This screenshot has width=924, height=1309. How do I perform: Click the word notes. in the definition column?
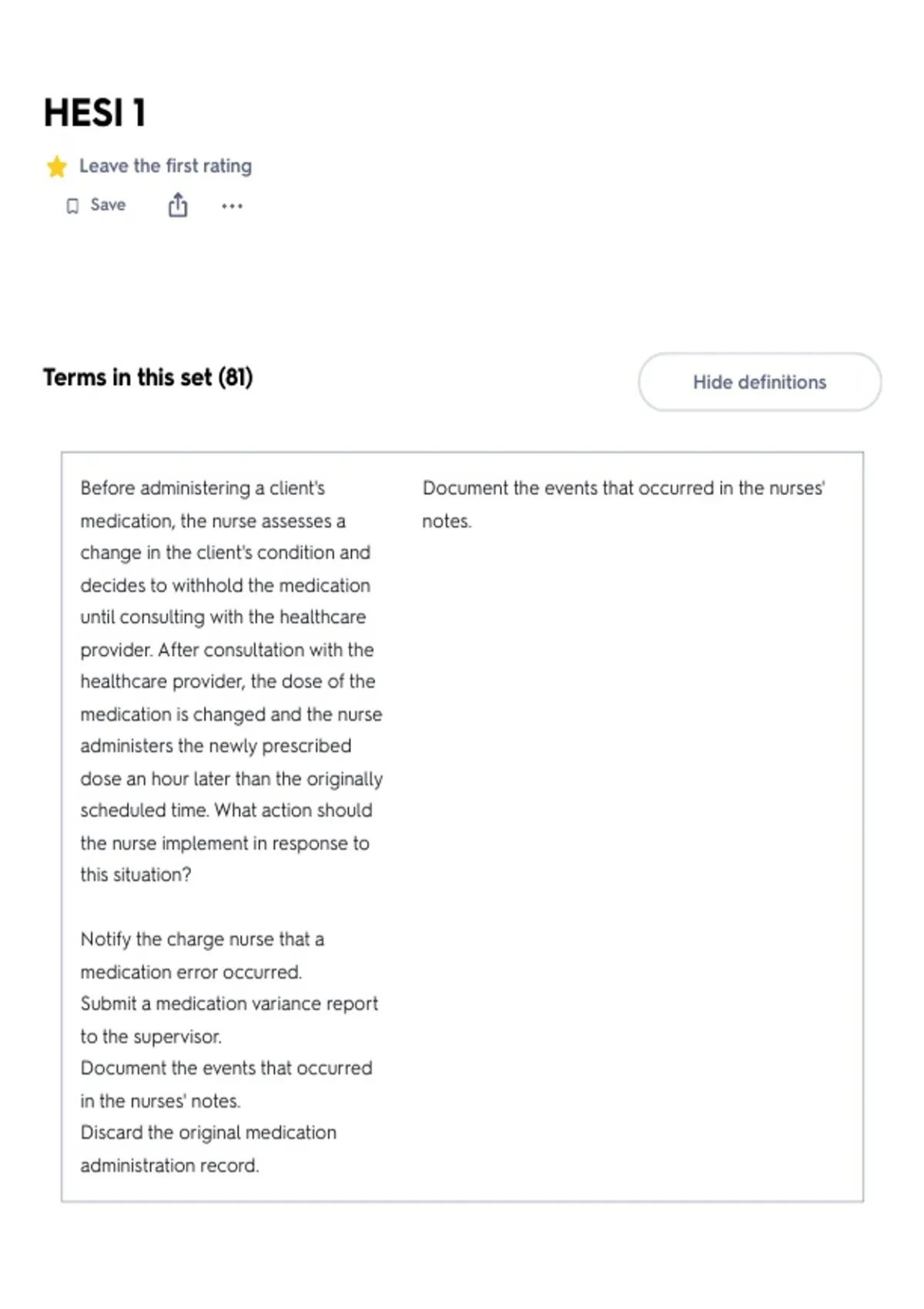[447, 521]
